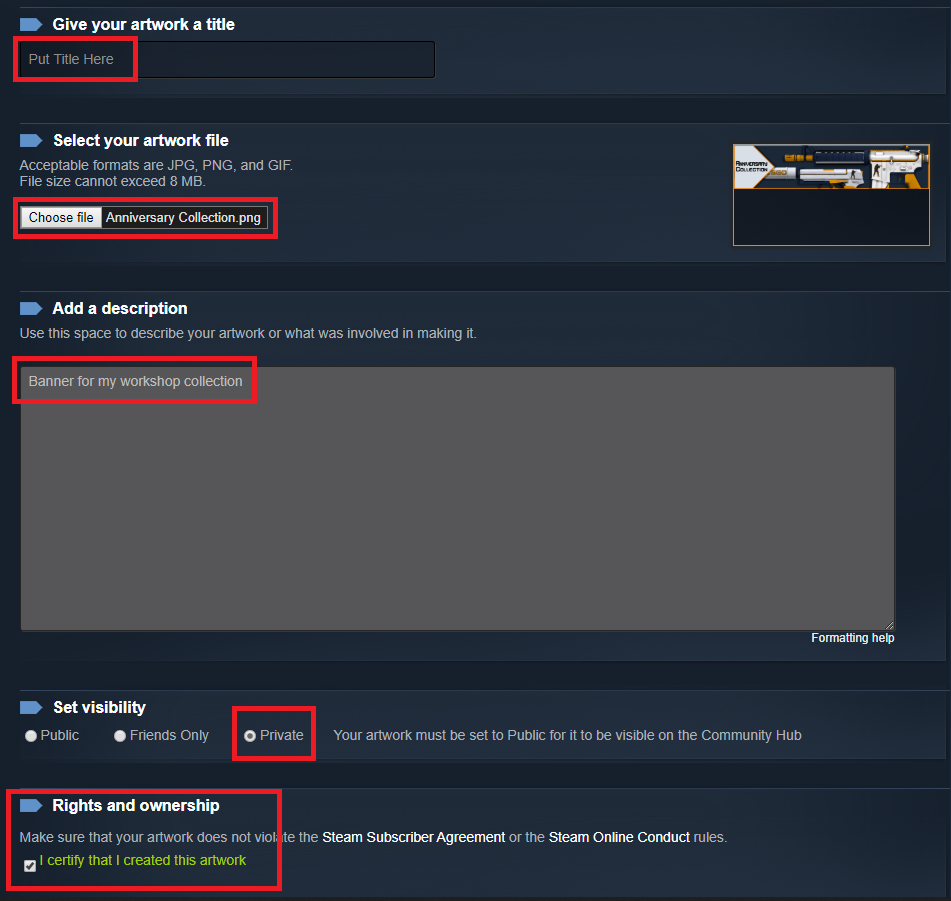Uncheck 'I certify that I created this artwork'

tap(30, 866)
